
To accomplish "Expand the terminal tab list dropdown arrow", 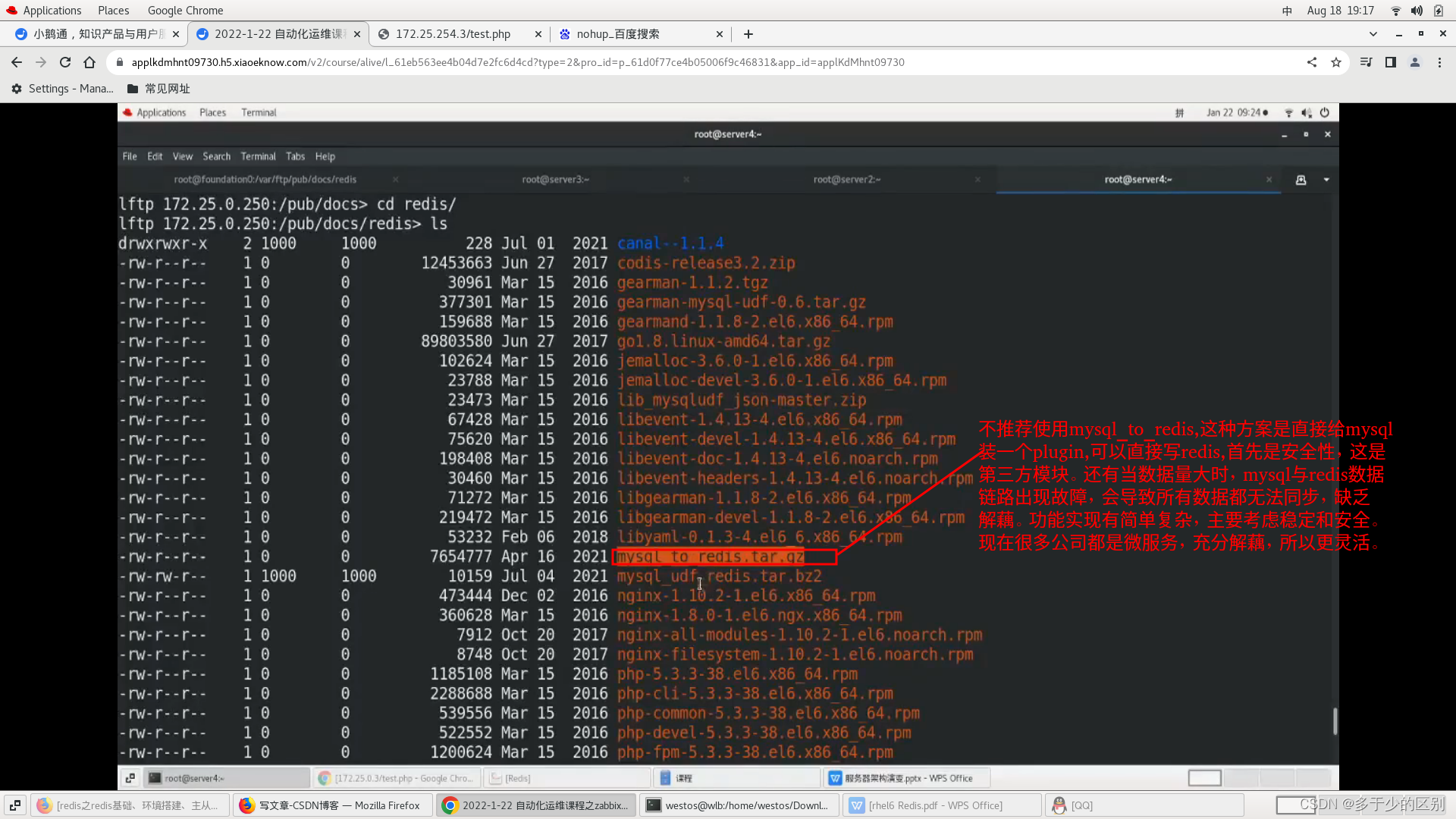I will click(1326, 180).
